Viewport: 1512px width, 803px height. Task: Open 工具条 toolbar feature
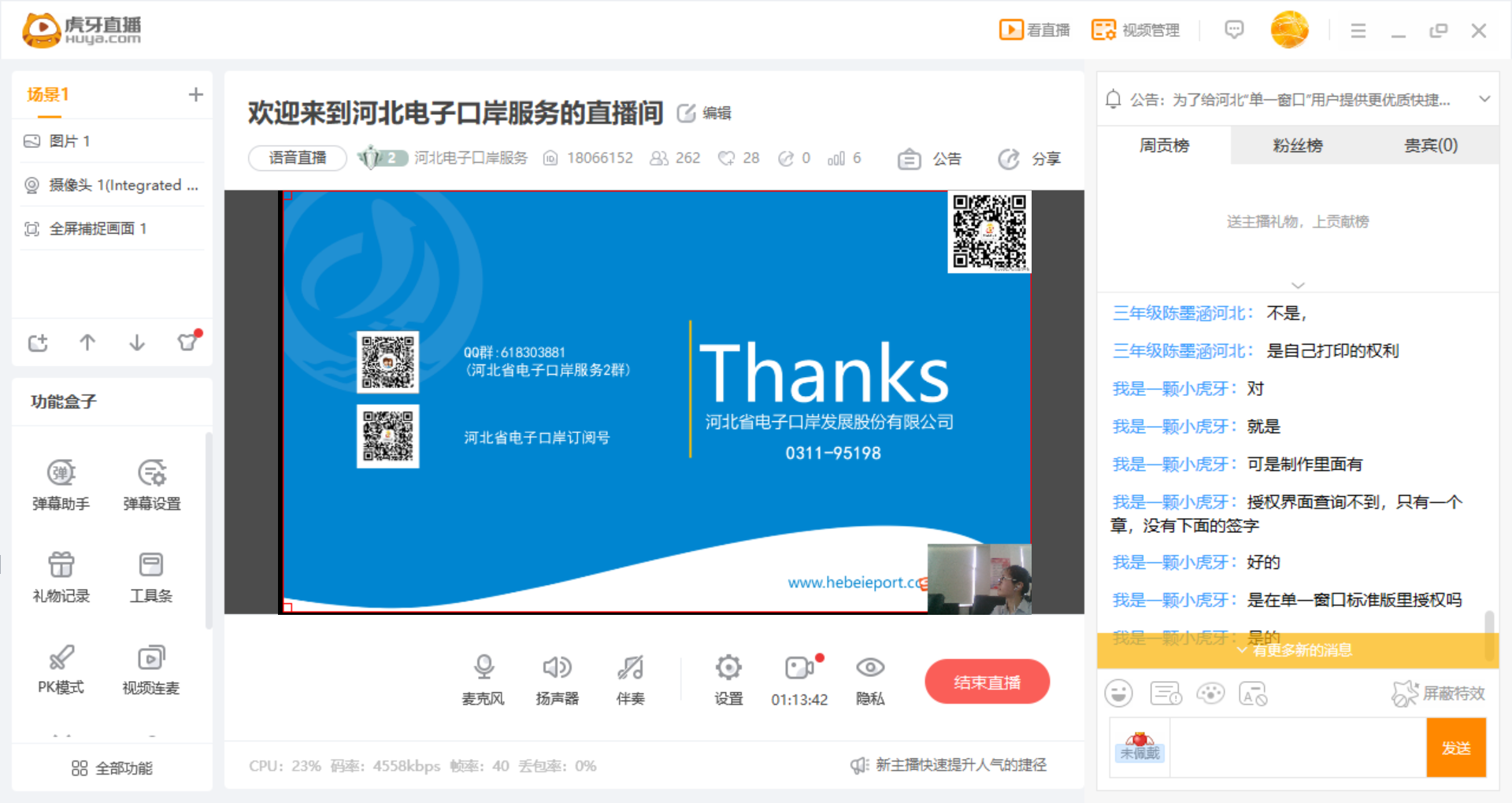pyautogui.click(x=151, y=577)
